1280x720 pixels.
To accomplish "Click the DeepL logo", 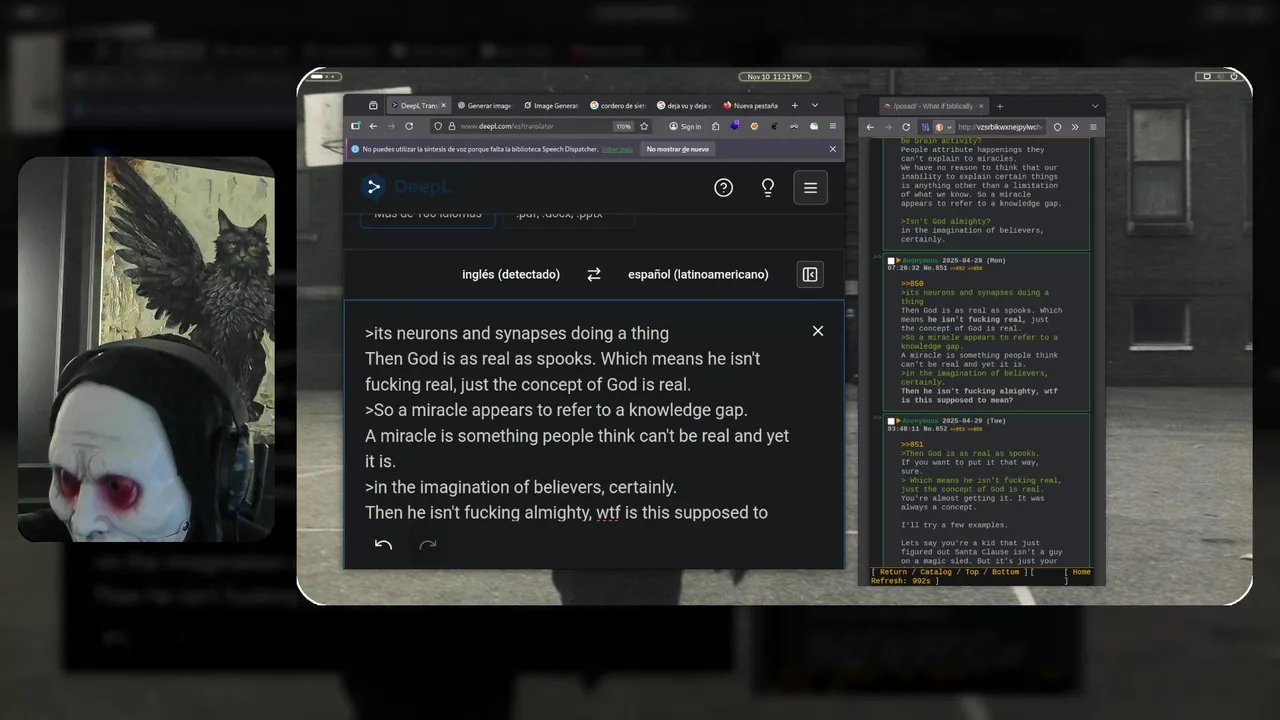I will pyautogui.click(x=404, y=187).
